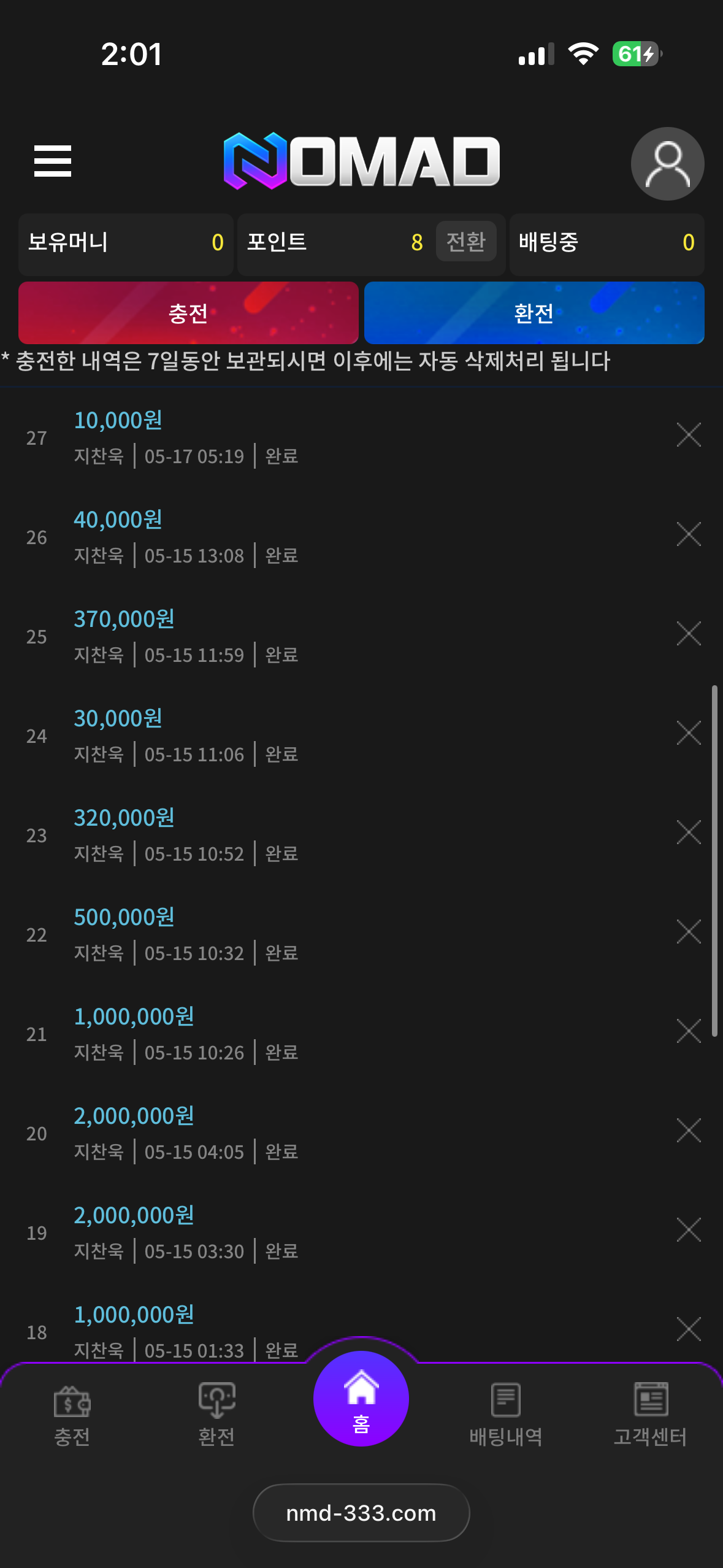
Task: Open the user profile icon
Action: (667, 164)
